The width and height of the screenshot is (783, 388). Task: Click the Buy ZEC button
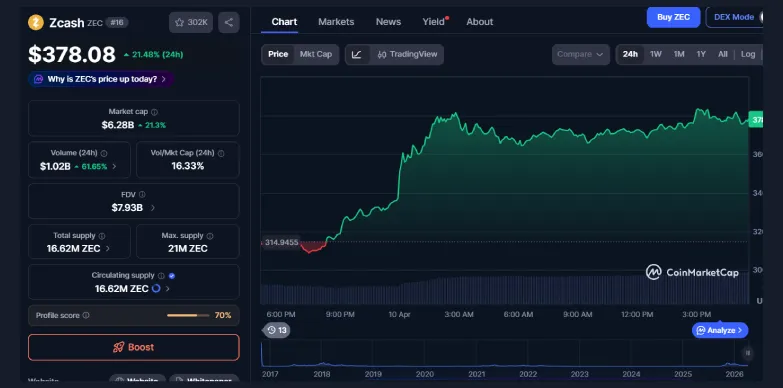[x=673, y=17]
